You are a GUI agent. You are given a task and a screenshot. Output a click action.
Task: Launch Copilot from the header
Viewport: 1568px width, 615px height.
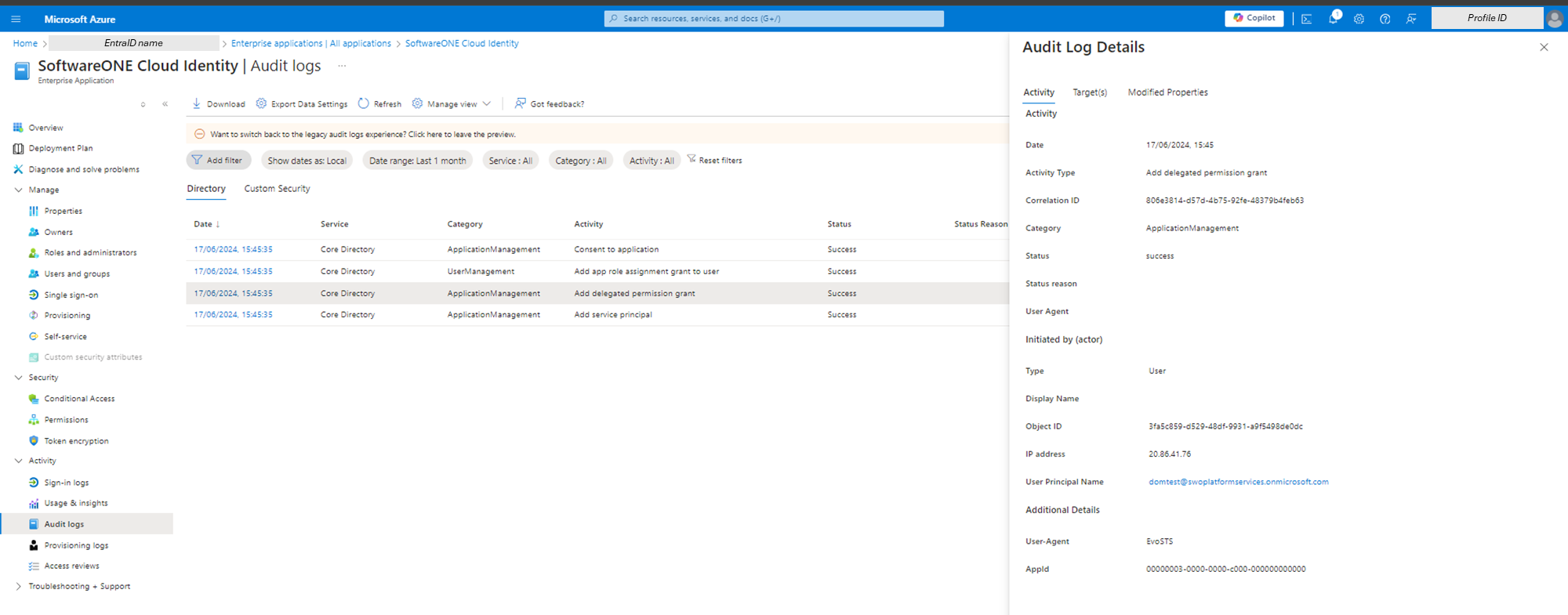click(1254, 18)
